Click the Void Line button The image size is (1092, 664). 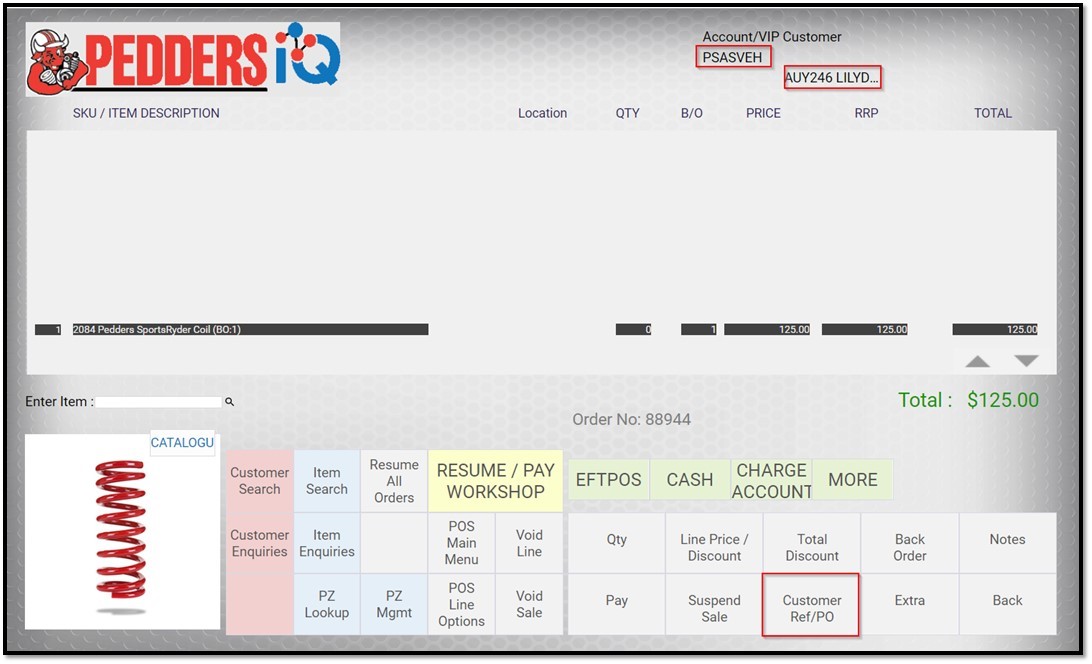click(529, 543)
